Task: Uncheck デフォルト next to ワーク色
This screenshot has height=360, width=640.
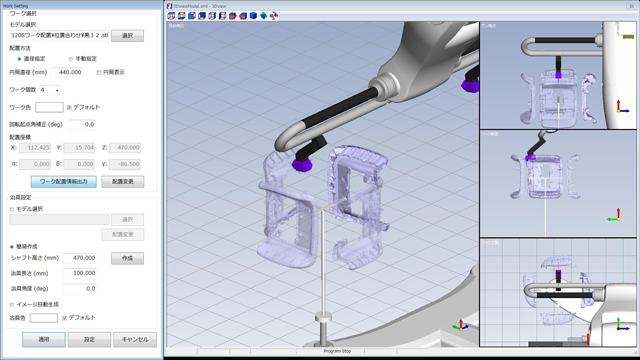Action: pos(69,107)
